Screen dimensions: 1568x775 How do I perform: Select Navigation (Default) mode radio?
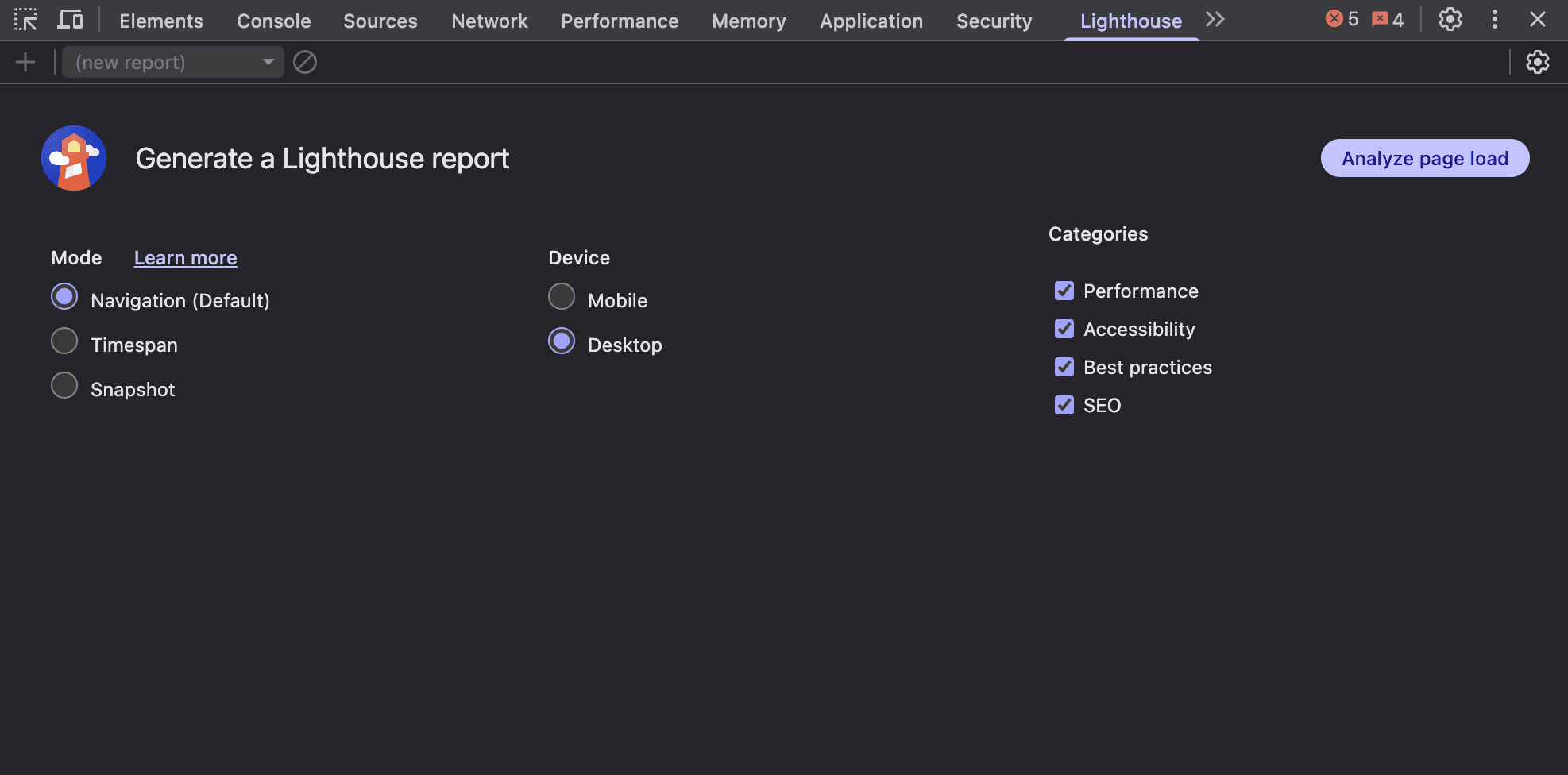pos(64,297)
